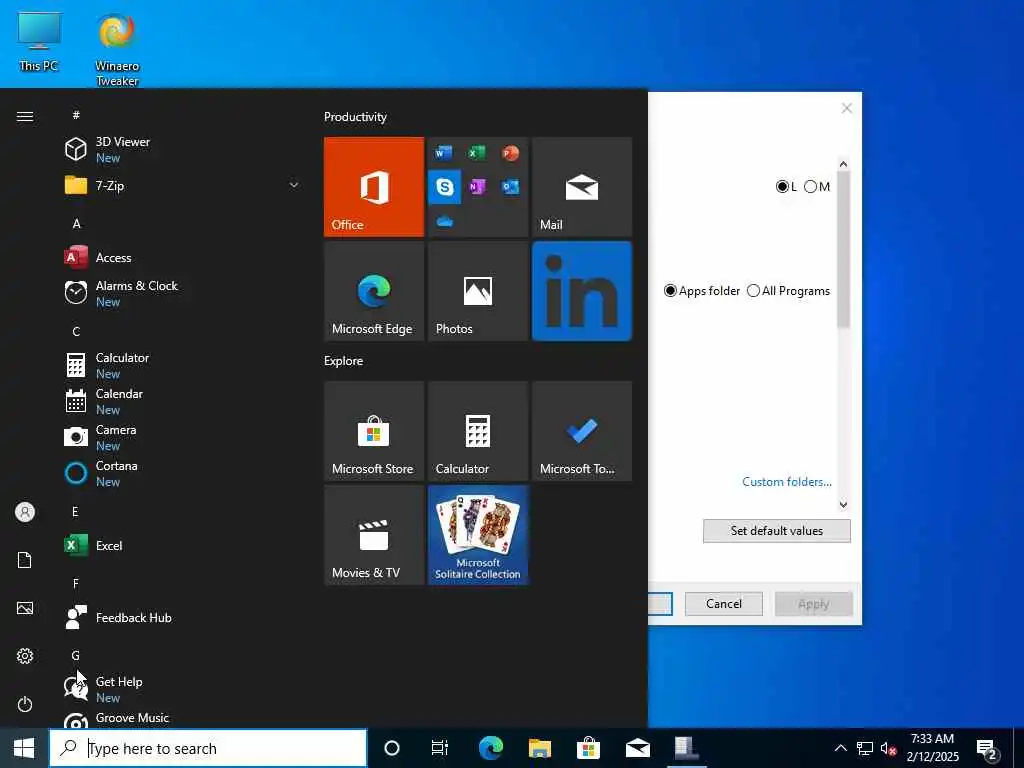
Task: Click dialog scrollbar down arrow
Action: click(x=843, y=505)
